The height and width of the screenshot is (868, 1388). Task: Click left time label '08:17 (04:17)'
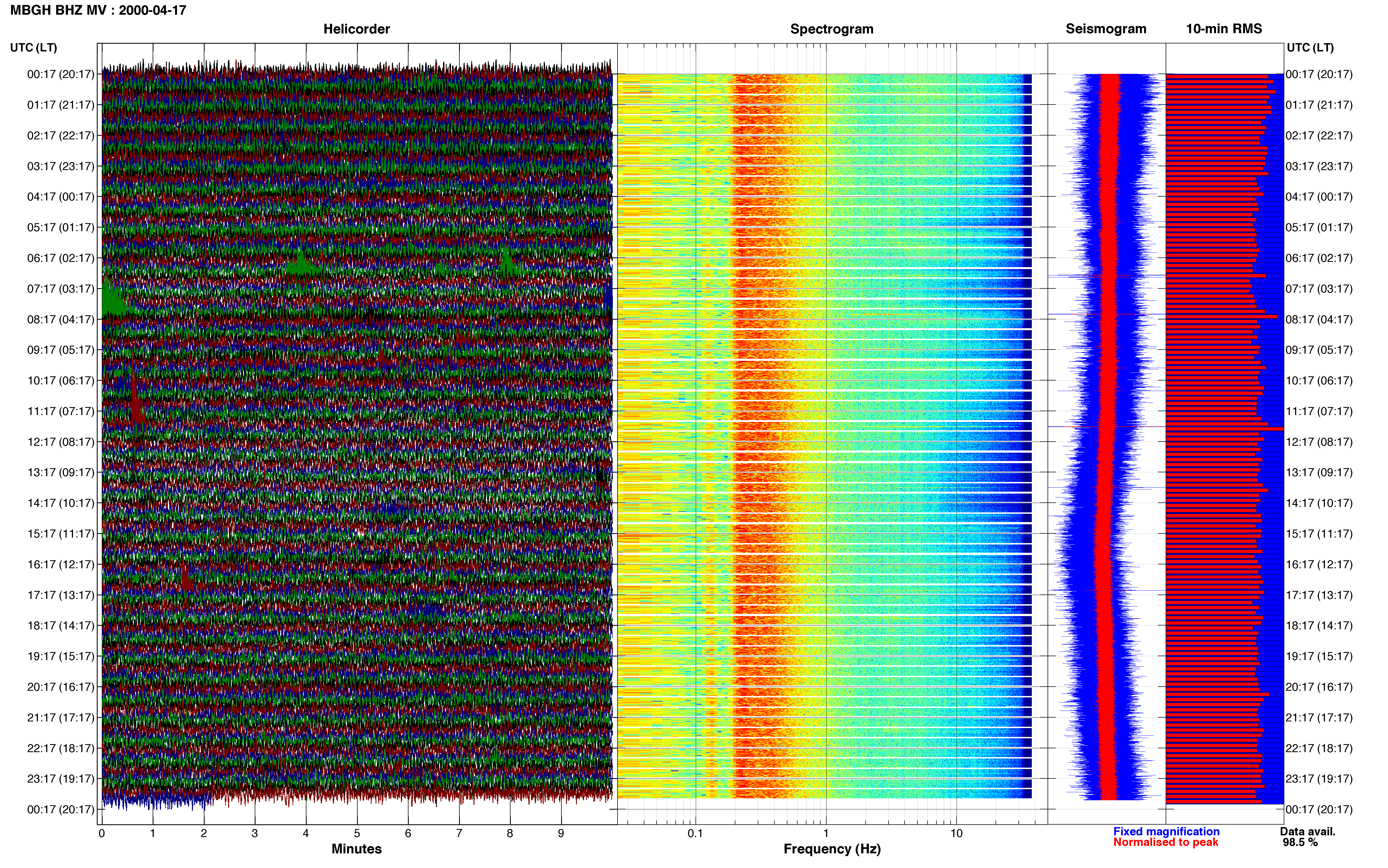pyautogui.click(x=61, y=319)
